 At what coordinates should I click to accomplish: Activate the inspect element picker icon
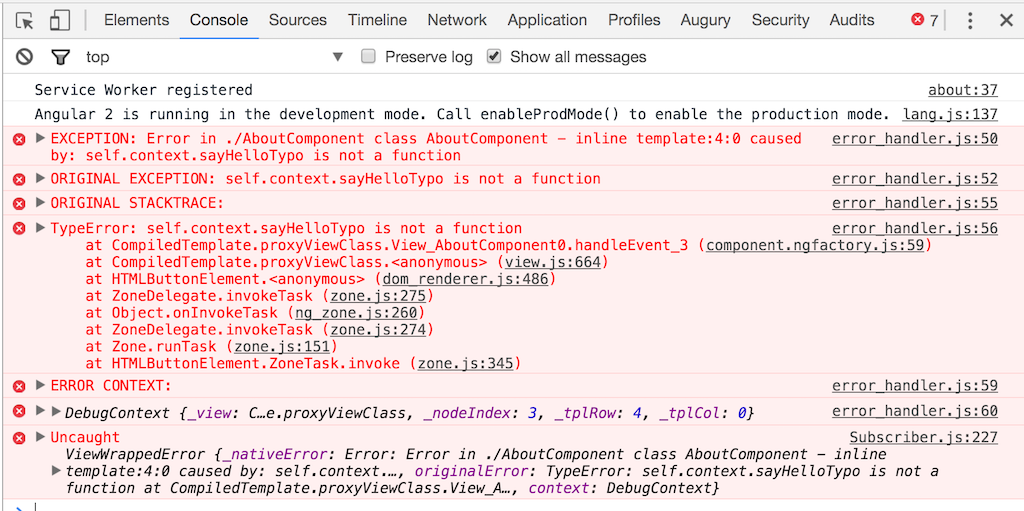[x=25, y=21]
